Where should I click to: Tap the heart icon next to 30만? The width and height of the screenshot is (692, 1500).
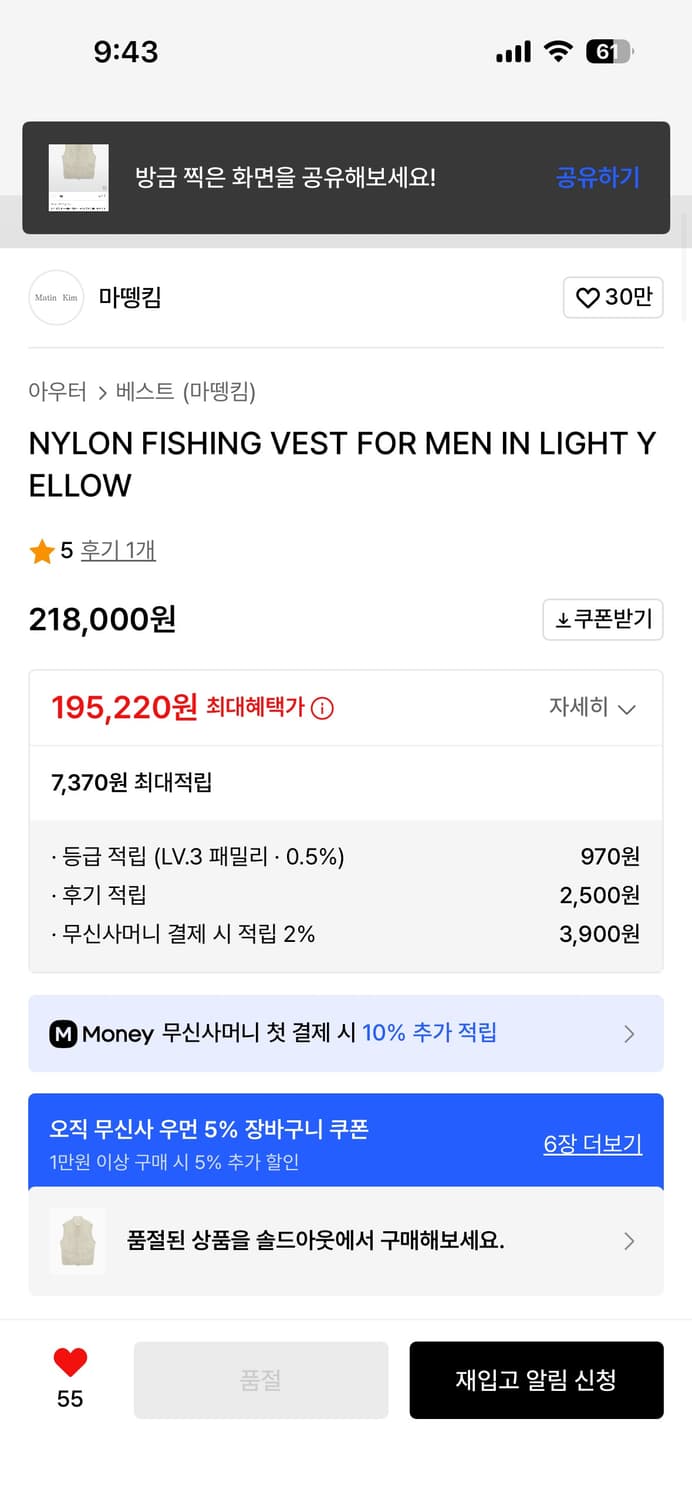pyautogui.click(x=587, y=298)
